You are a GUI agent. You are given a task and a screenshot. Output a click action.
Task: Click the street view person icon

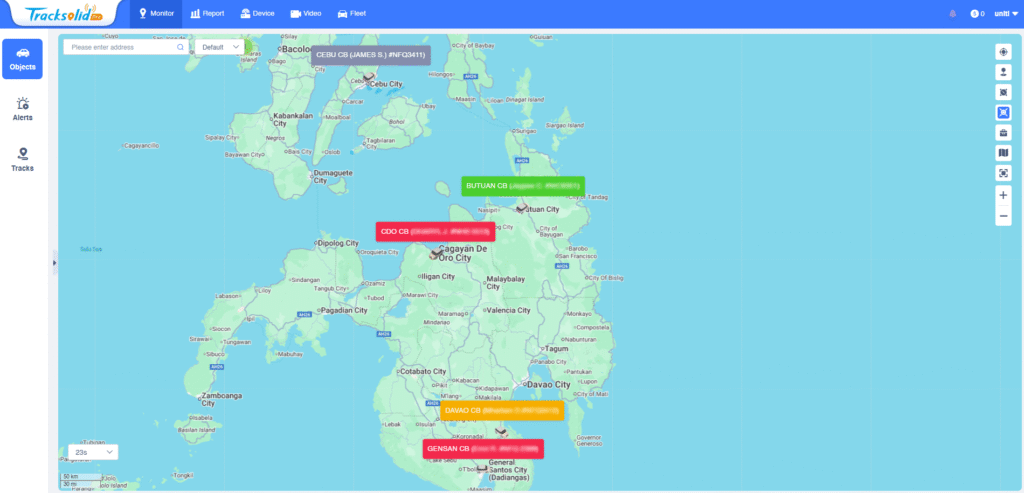(x=1003, y=72)
